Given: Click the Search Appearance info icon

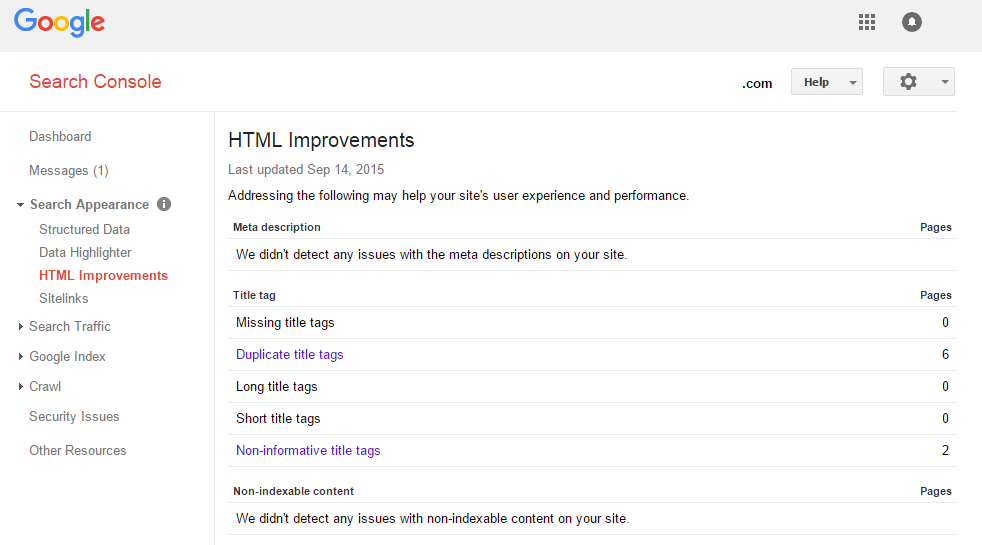Looking at the screenshot, I should pyautogui.click(x=164, y=204).
